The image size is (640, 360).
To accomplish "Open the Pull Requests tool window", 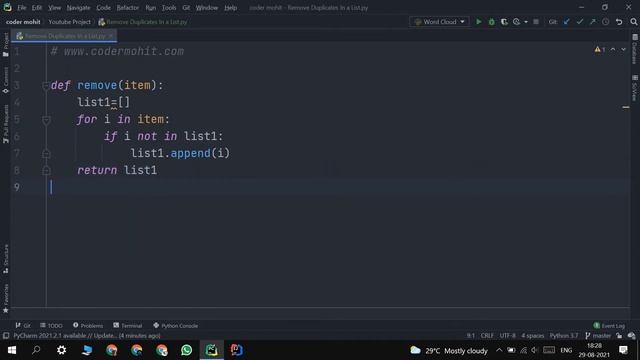I will point(5,124).
